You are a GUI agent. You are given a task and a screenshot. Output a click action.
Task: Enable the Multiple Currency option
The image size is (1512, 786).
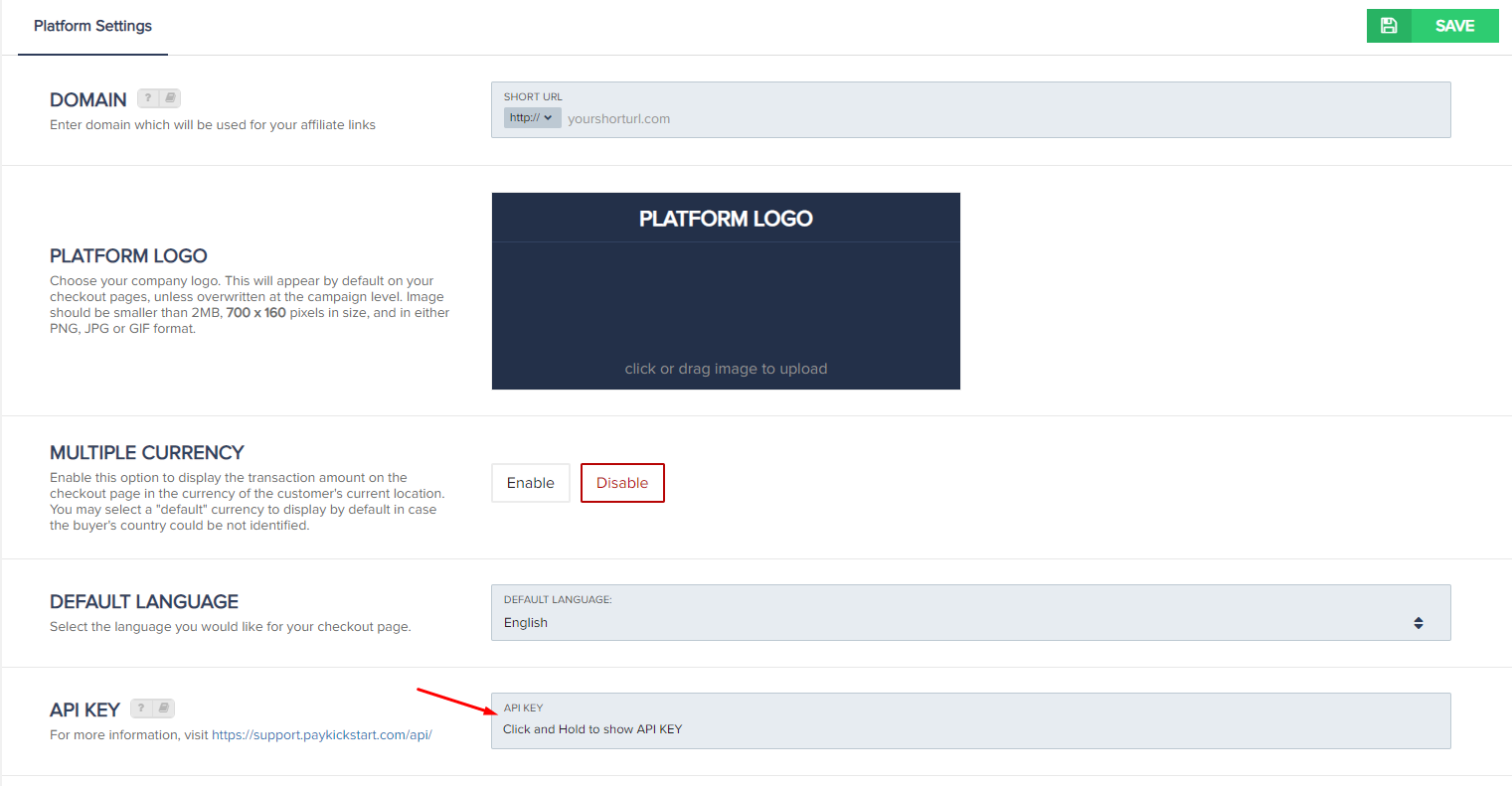click(530, 483)
